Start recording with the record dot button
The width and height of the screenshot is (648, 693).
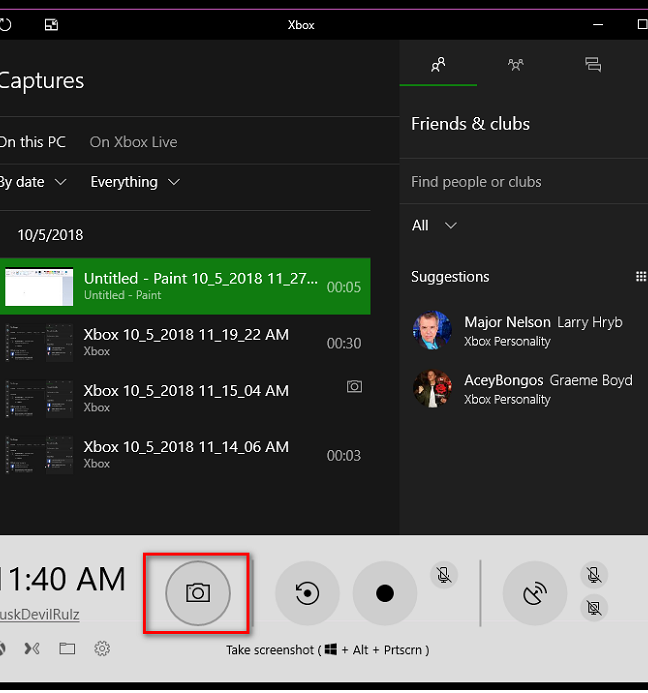[385, 593]
